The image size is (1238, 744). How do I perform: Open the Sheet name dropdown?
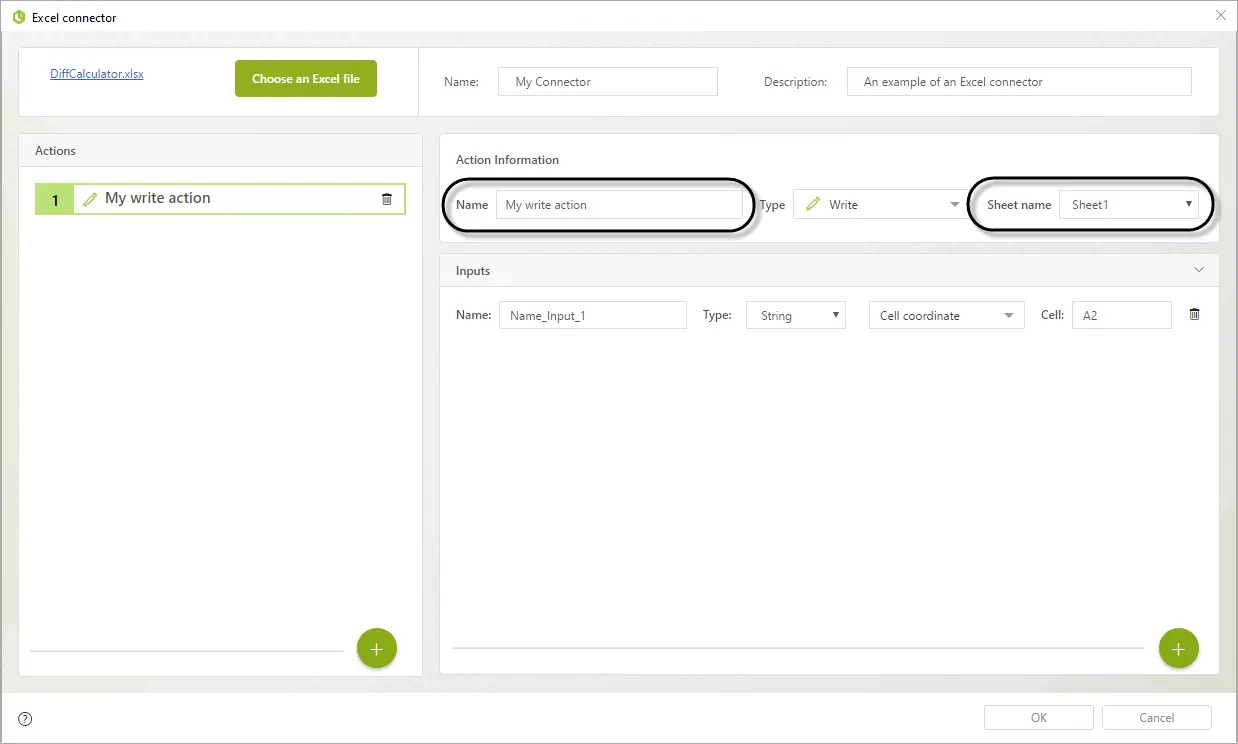pyautogui.click(x=1129, y=205)
